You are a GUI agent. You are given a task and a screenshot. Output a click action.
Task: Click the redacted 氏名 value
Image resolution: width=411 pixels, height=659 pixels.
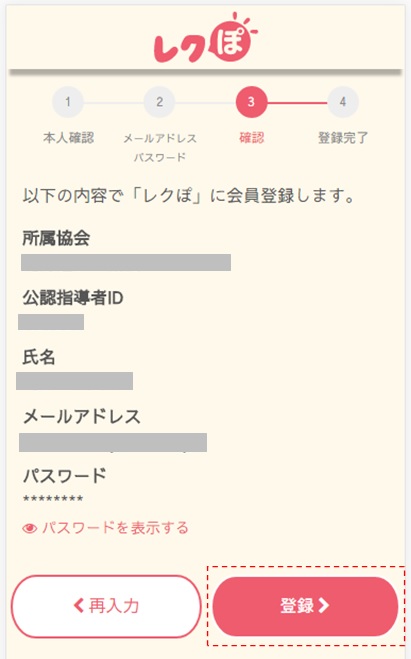click(x=74, y=381)
